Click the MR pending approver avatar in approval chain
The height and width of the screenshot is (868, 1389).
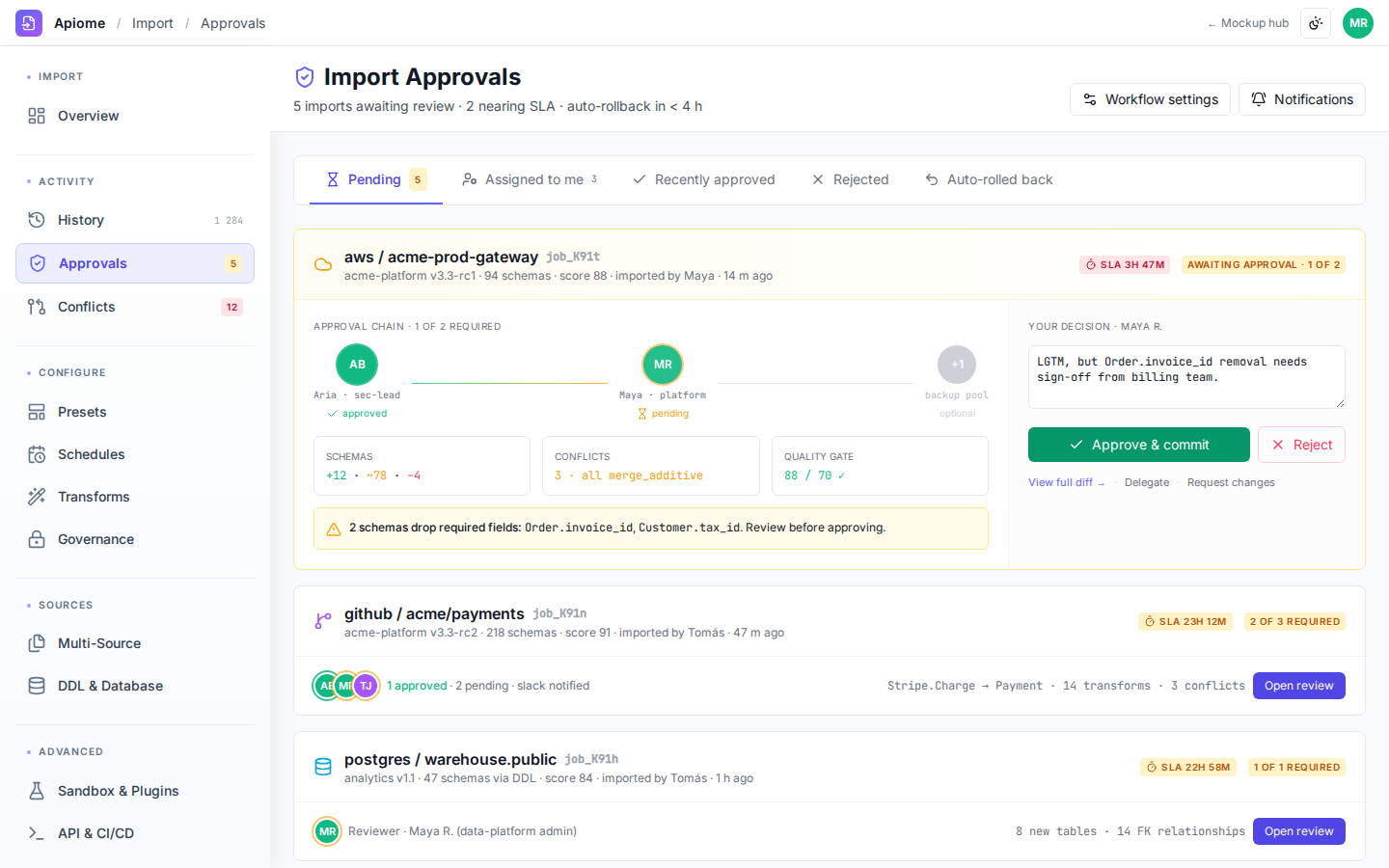click(x=663, y=365)
